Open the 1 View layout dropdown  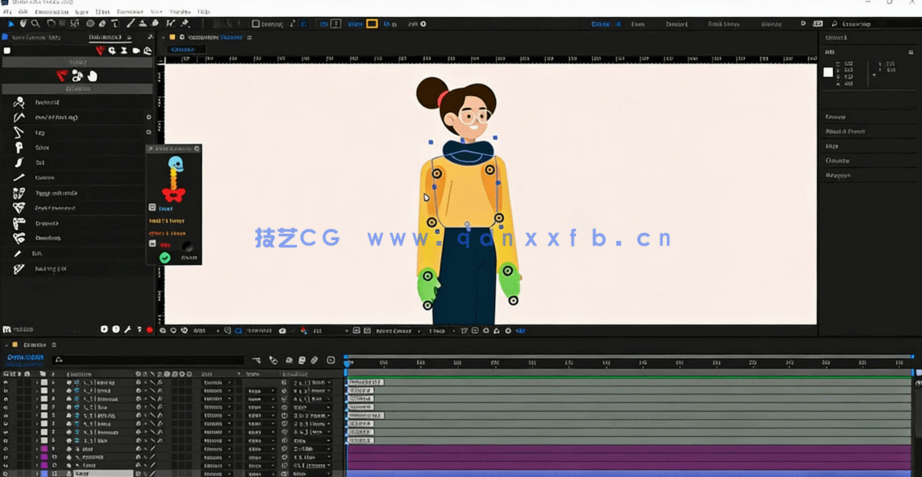coord(442,331)
